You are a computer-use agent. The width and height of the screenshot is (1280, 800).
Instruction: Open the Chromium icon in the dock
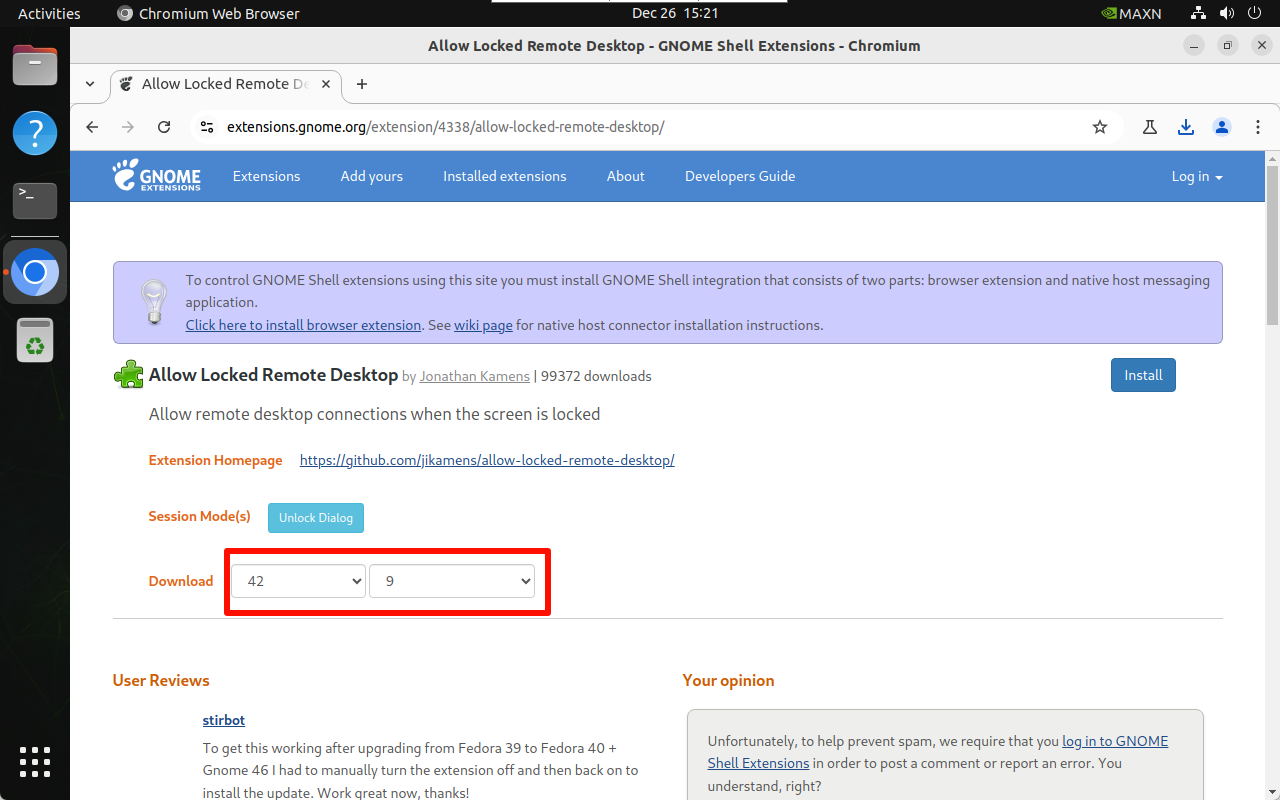pyautogui.click(x=35, y=272)
